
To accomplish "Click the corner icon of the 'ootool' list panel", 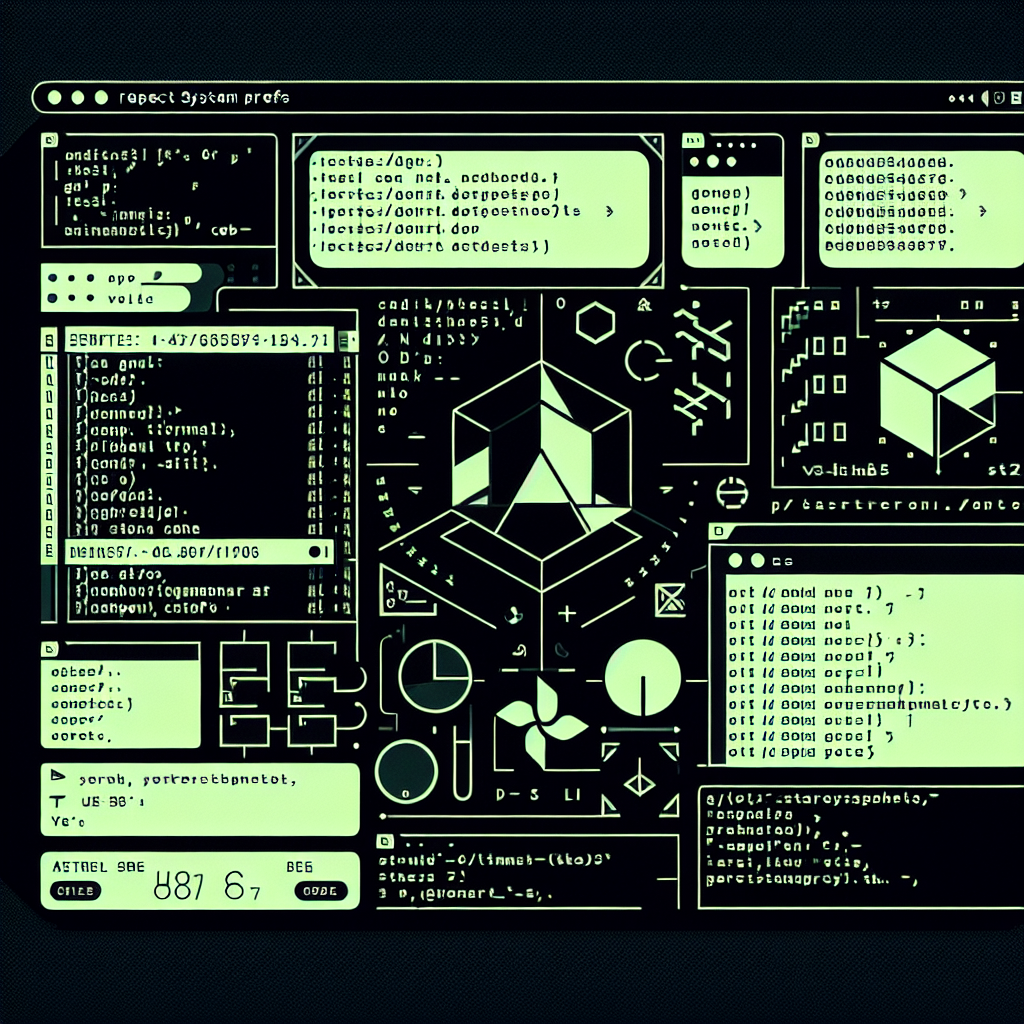I will 50,649.
